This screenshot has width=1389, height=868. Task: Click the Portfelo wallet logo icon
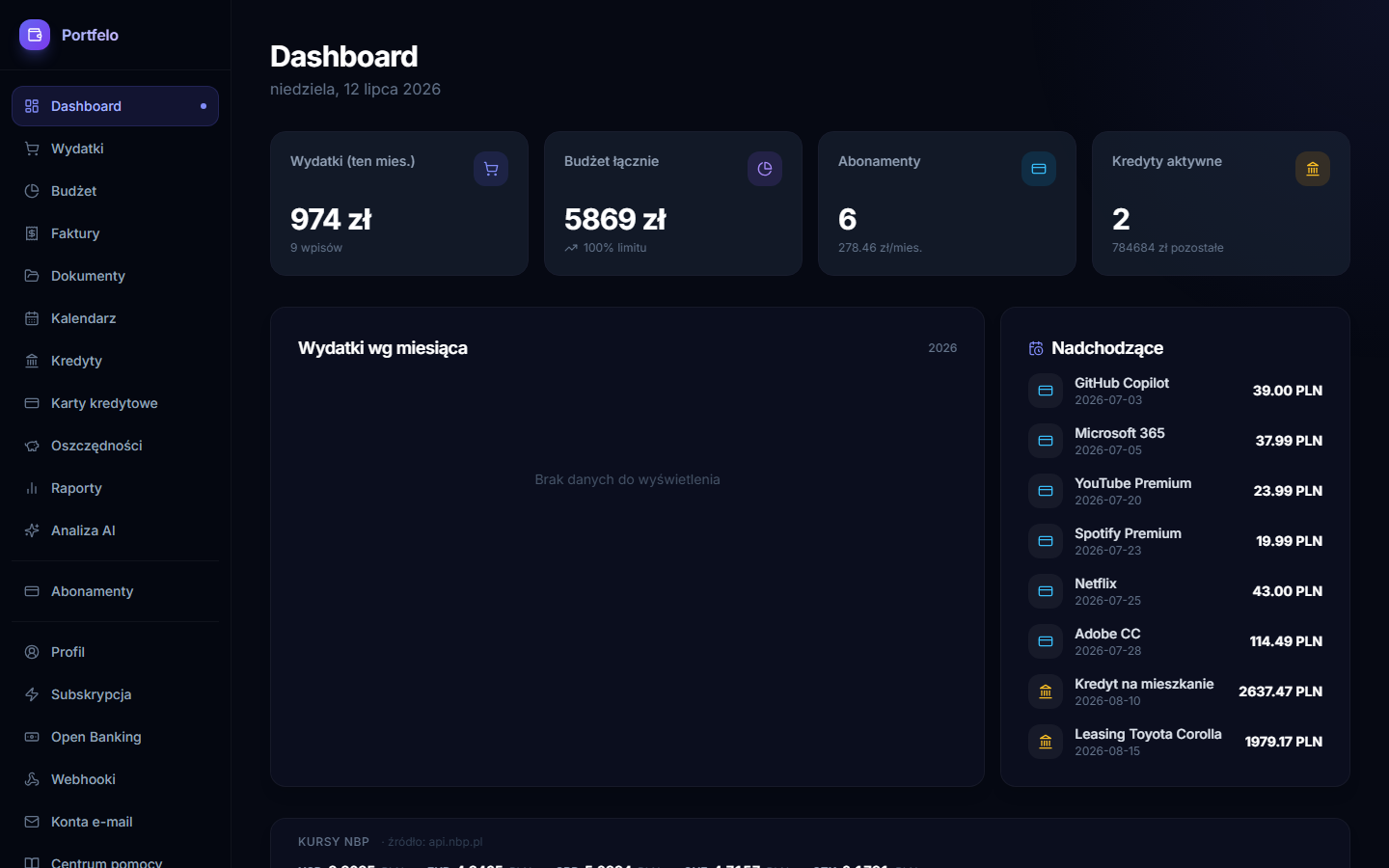(x=35, y=35)
